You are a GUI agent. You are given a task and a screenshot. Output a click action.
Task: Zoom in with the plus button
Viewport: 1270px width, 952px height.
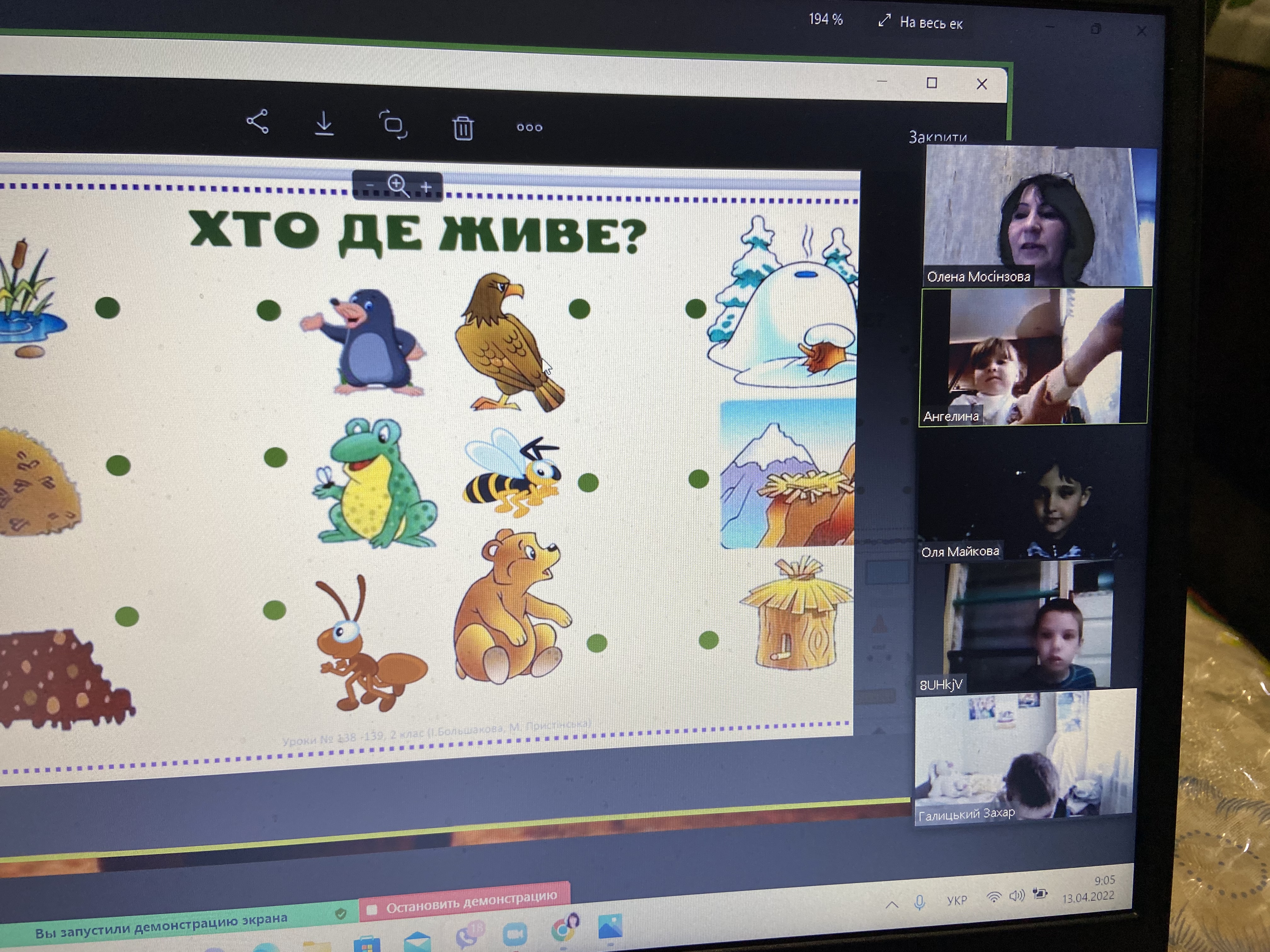(x=426, y=187)
